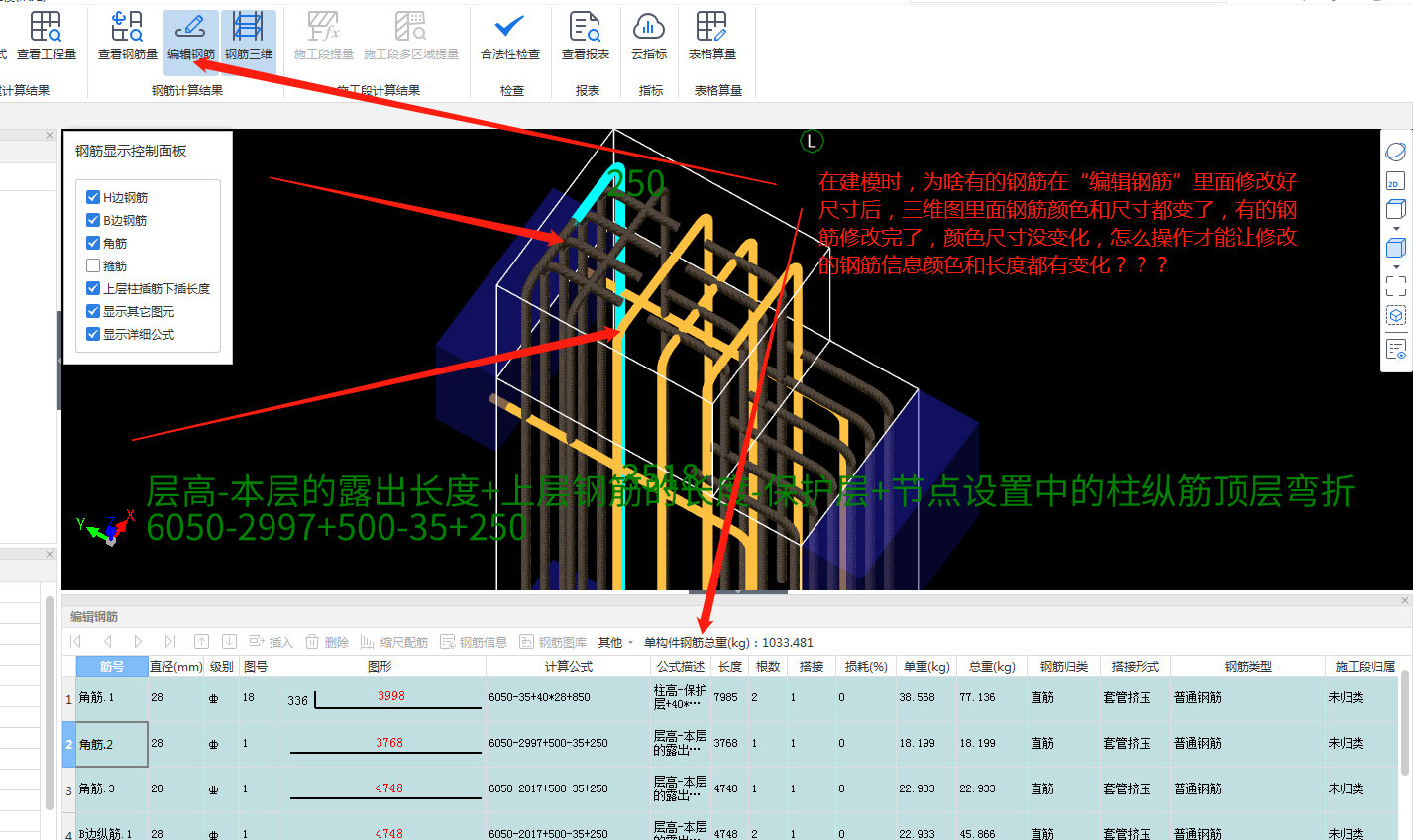Viewport: 1413px width, 840px height.
Task: Move rebar row up icon
Action: click(x=201, y=642)
